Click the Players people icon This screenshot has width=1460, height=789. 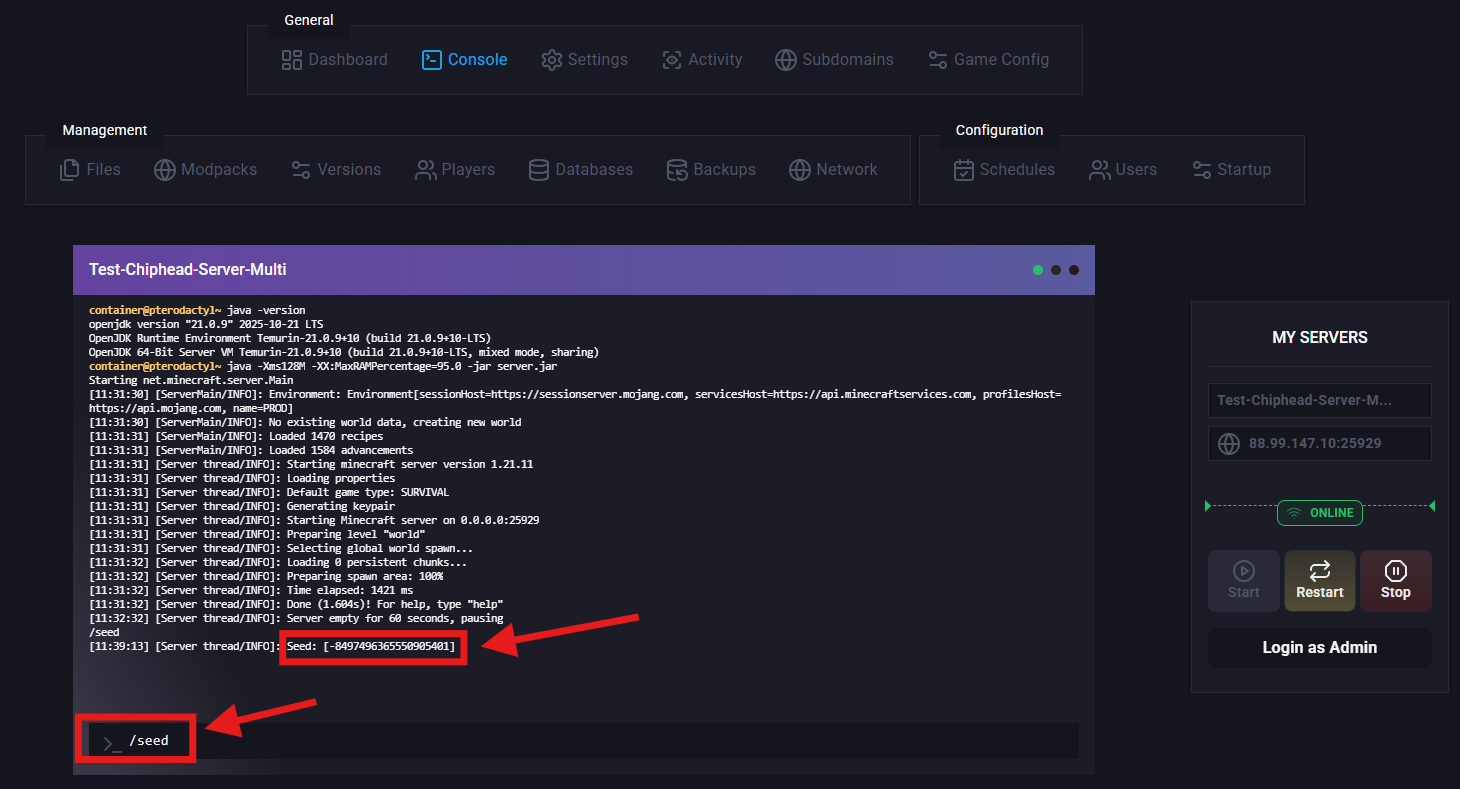pyautogui.click(x=426, y=170)
